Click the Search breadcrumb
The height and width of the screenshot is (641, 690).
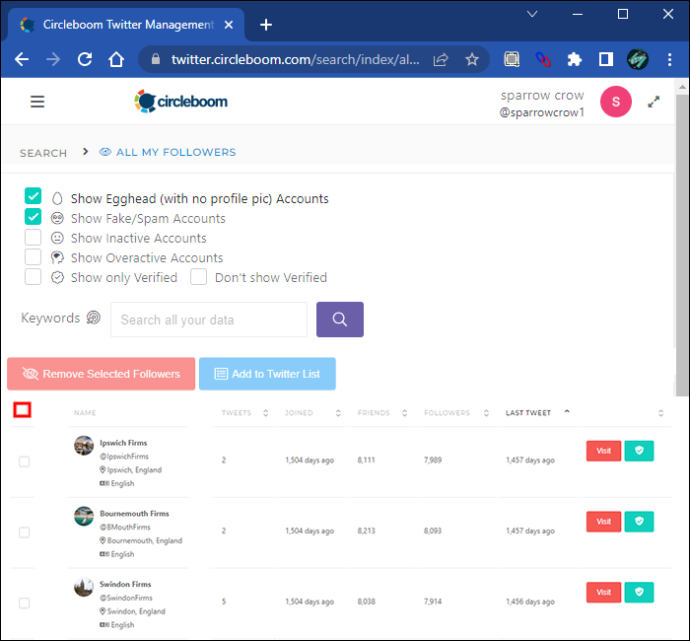(x=43, y=153)
